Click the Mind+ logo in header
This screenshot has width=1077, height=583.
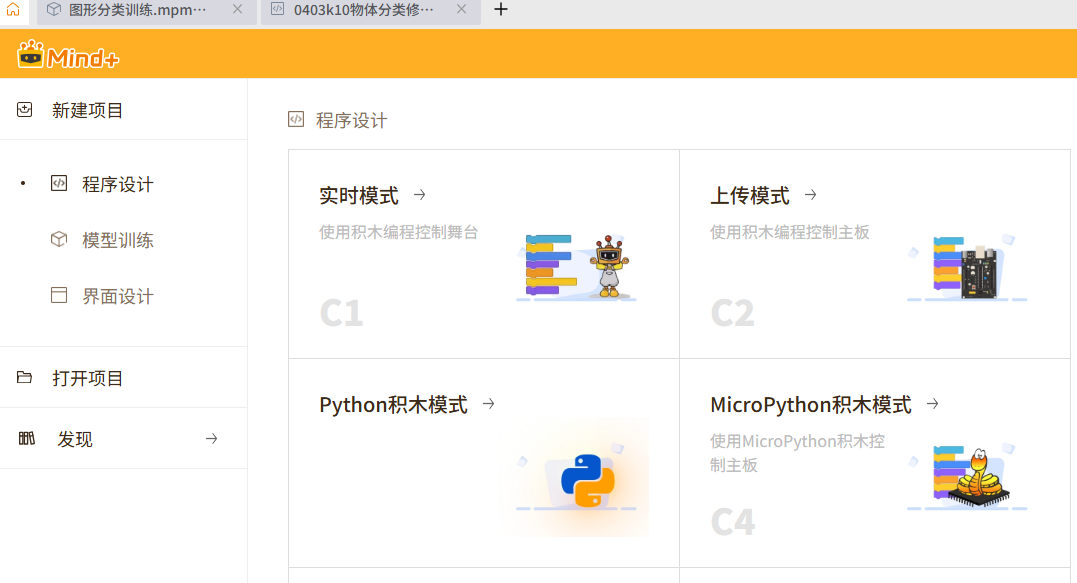(x=68, y=55)
